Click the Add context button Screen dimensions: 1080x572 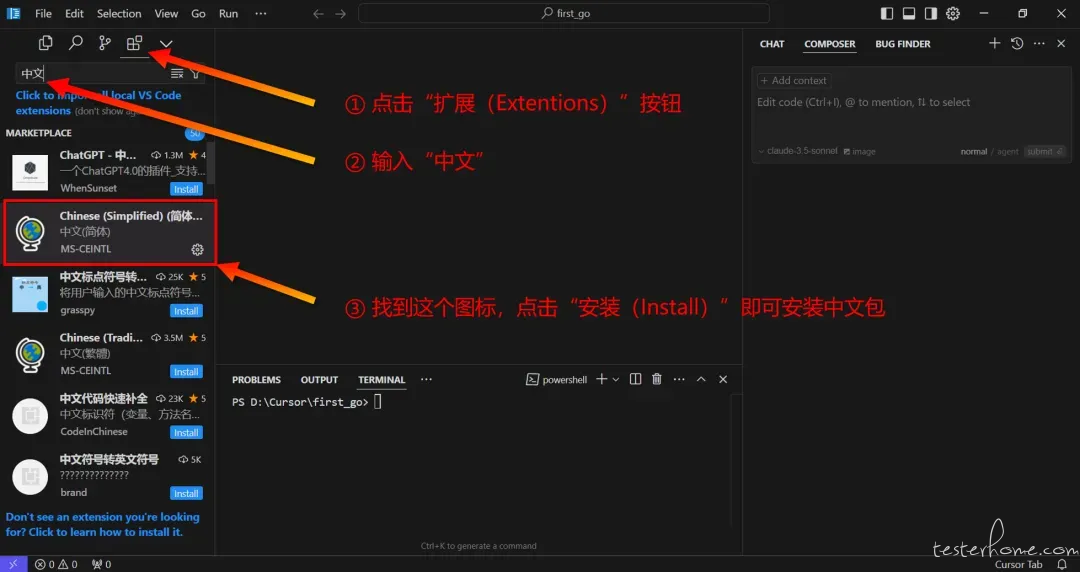pyautogui.click(x=794, y=81)
